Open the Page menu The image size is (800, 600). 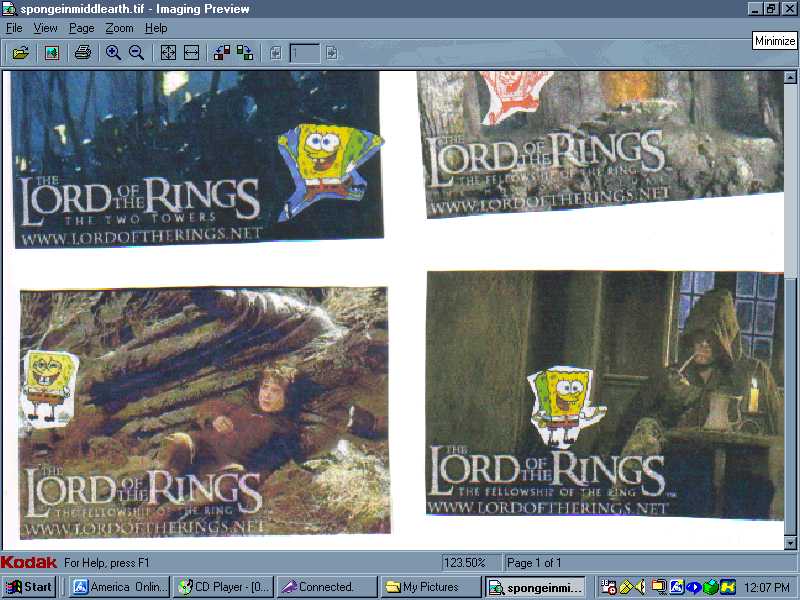pyautogui.click(x=82, y=28)
